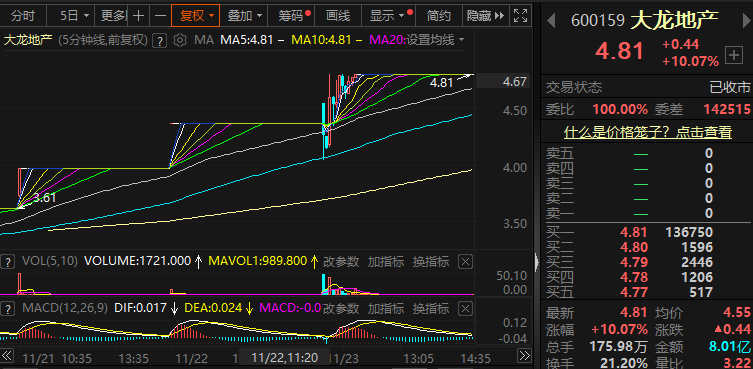The image size is (753, 369).
Task: Close the VOL indicator panel
Action: pyautogui.click(x=465, y=262)
